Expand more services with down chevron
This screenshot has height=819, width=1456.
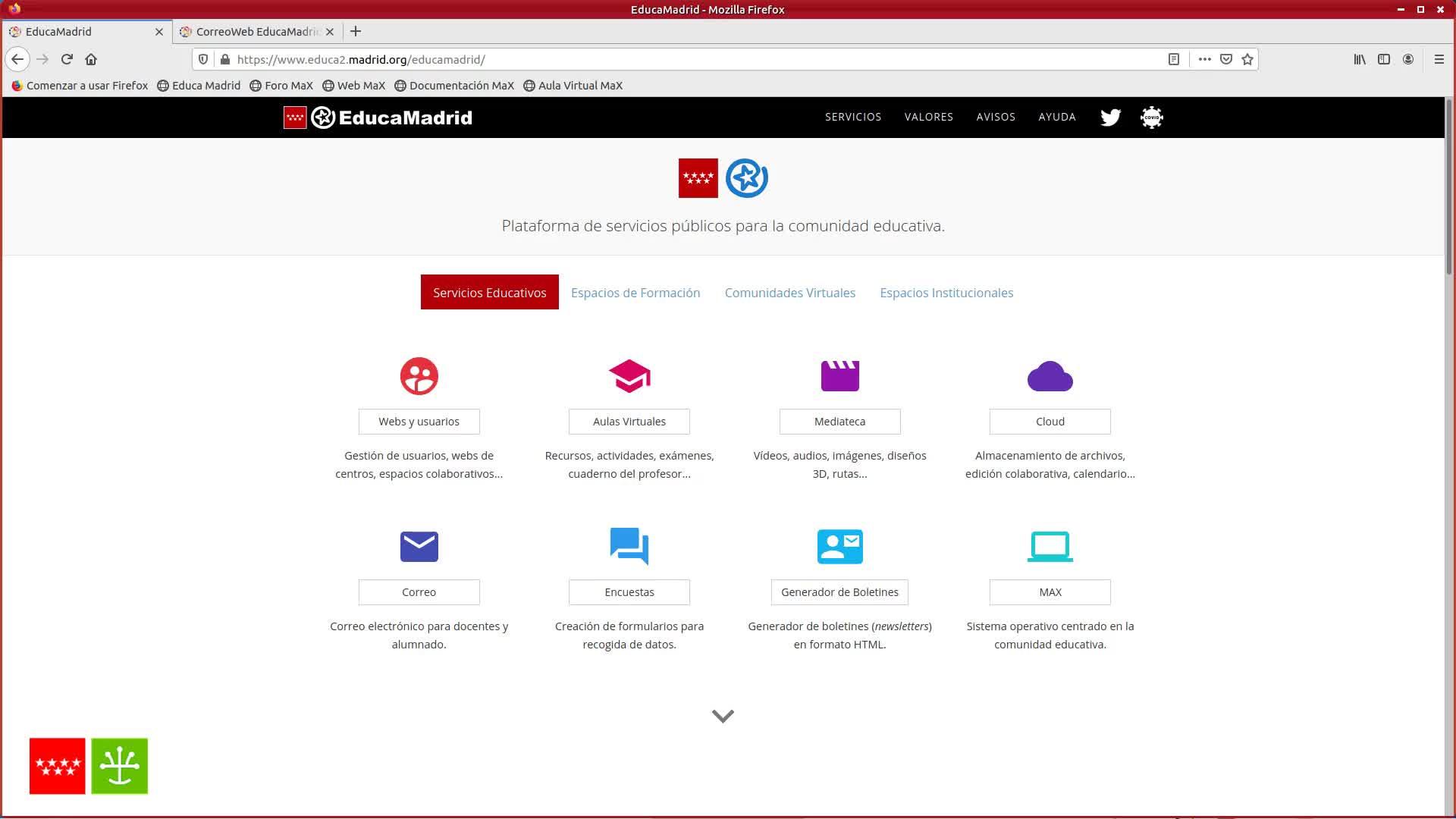pyautogui.click(x=723, y=716)
